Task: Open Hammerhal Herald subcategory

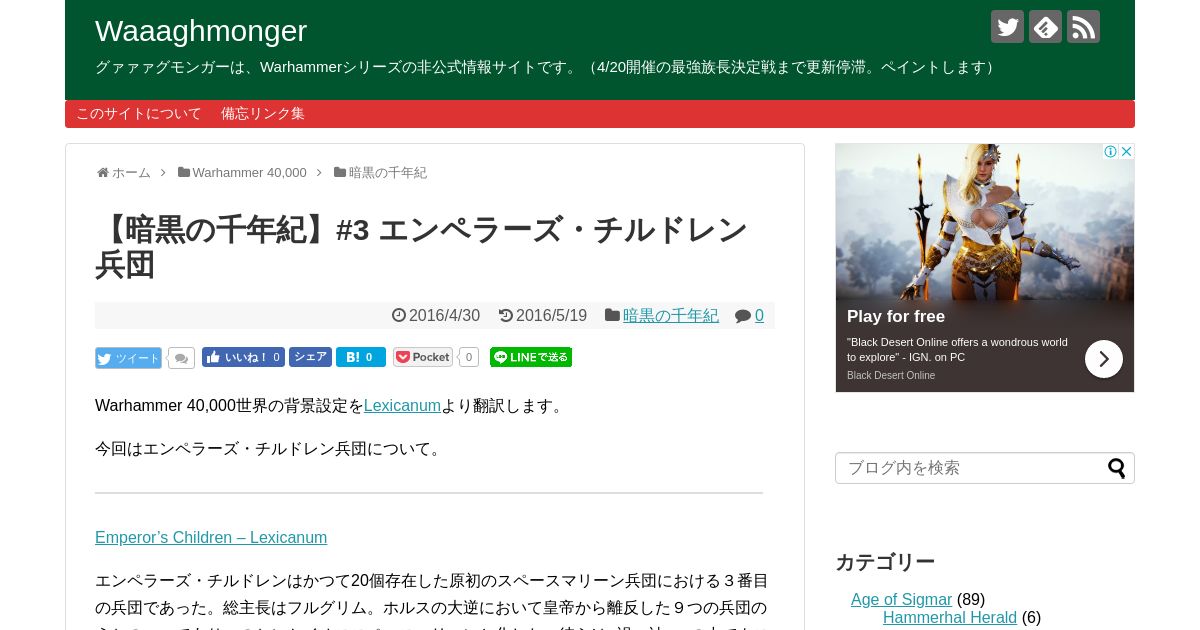Action: [x=950, y=618]
